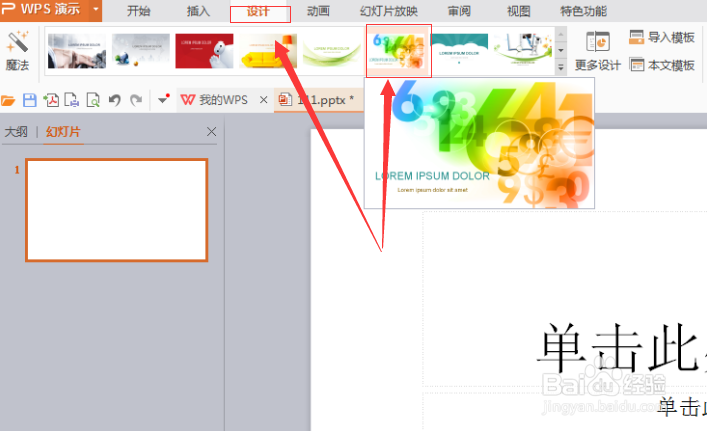Open the 视图 tab
The height and width of the screenshot is (431, 707).
point(519,11)
